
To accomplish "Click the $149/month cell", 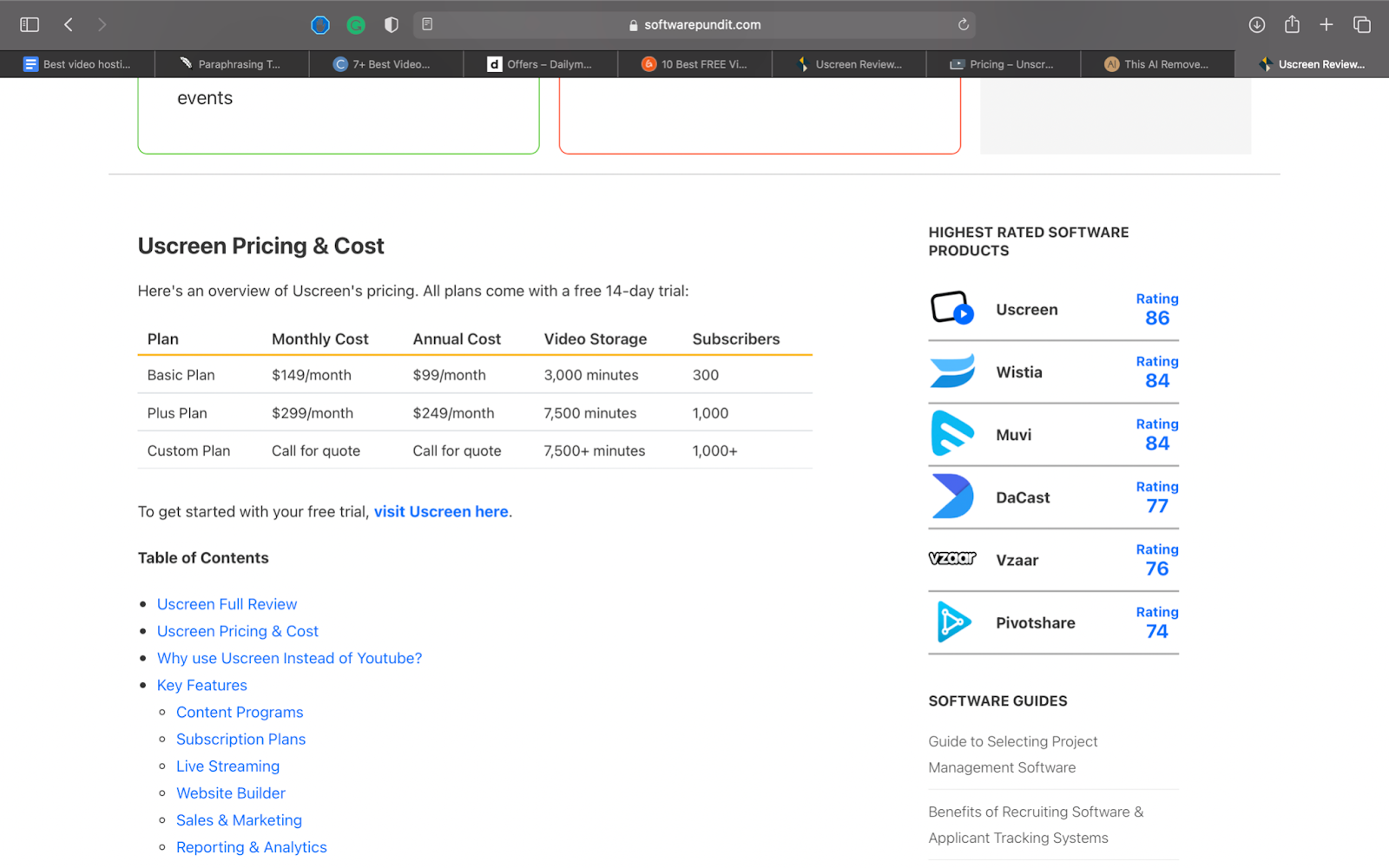I will [311, 375].
